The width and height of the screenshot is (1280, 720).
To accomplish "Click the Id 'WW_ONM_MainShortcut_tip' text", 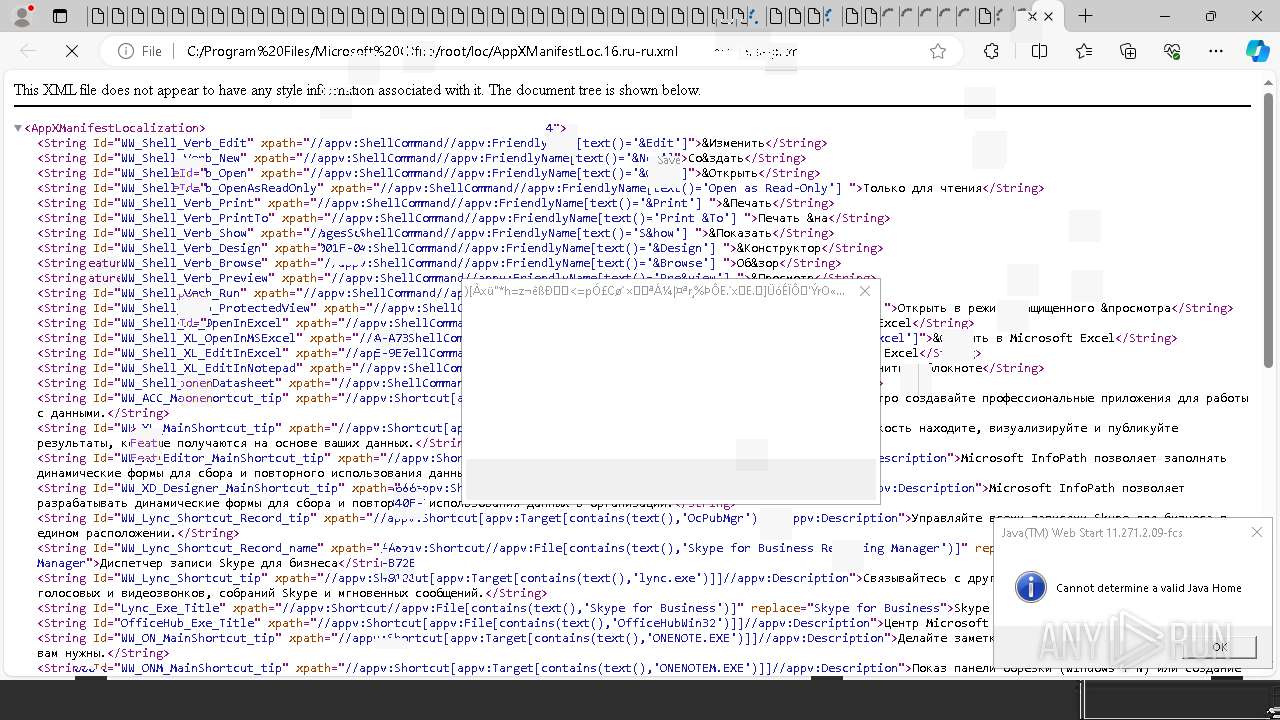I will click(x=201, y=668).
